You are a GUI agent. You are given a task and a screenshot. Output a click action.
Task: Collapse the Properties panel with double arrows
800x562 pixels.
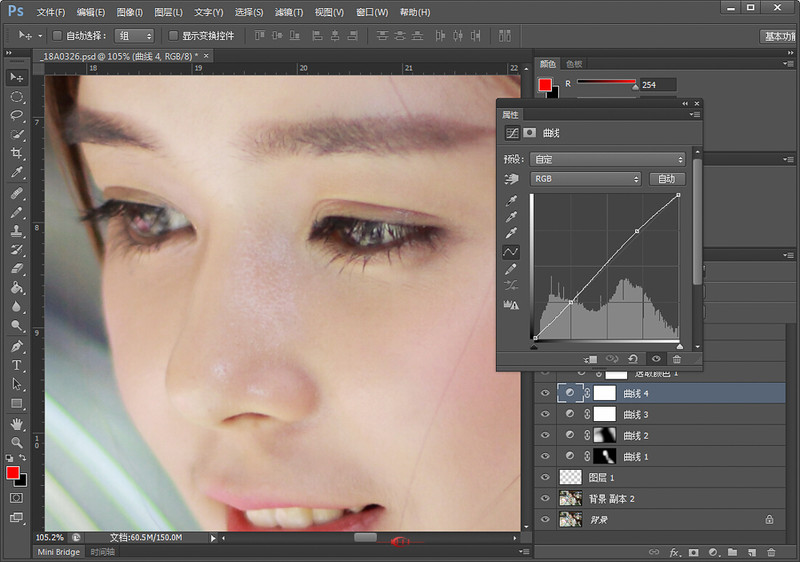(x=685, y=104)
